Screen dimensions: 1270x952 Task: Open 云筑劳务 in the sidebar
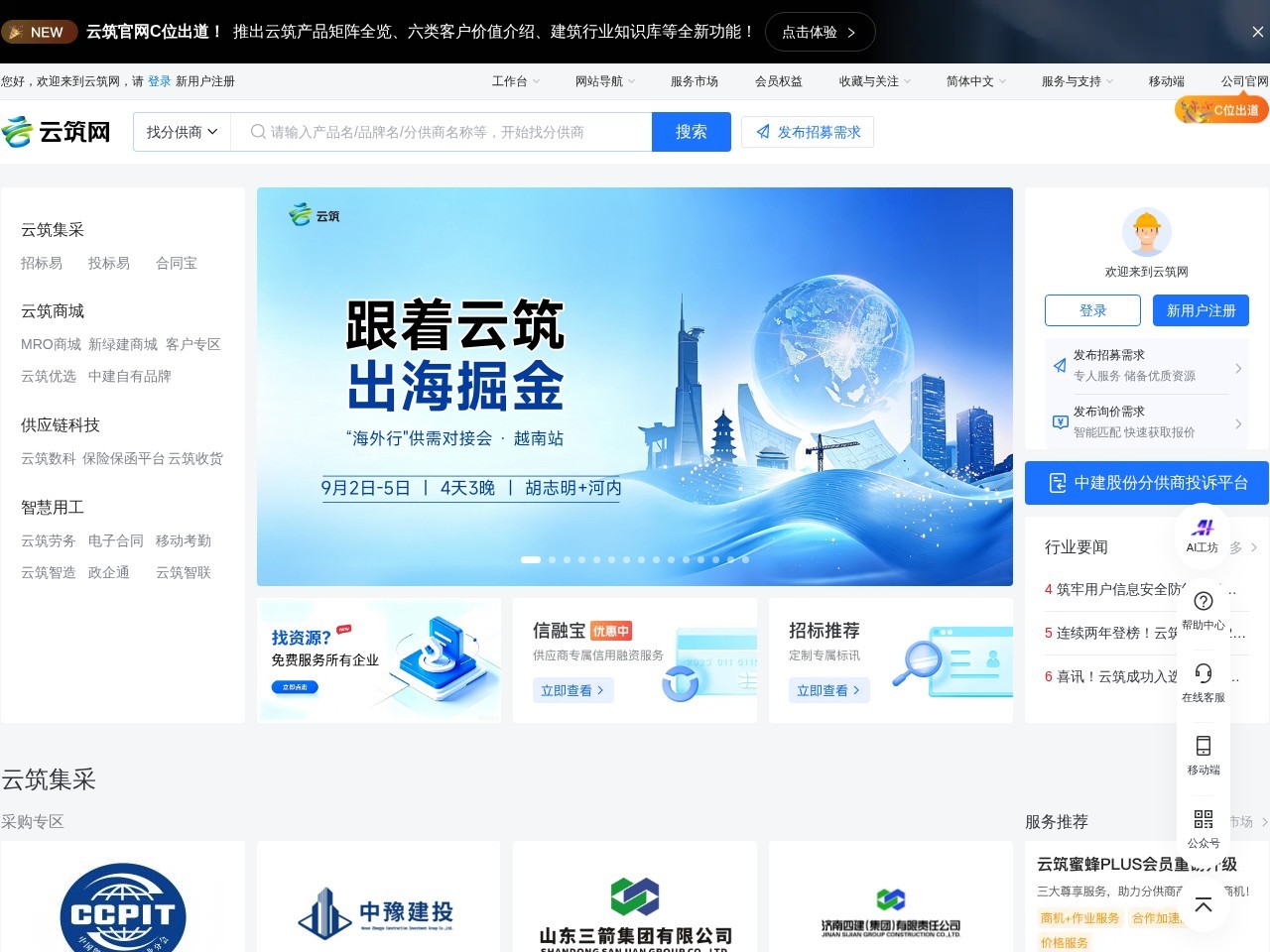coord(49,540)
